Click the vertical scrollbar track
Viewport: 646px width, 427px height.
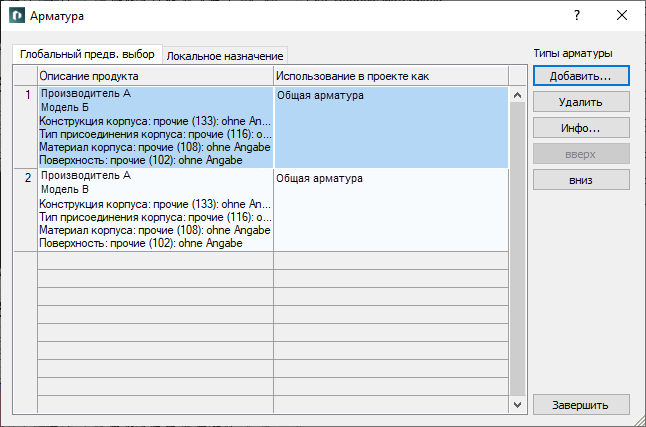click(518, 249)
